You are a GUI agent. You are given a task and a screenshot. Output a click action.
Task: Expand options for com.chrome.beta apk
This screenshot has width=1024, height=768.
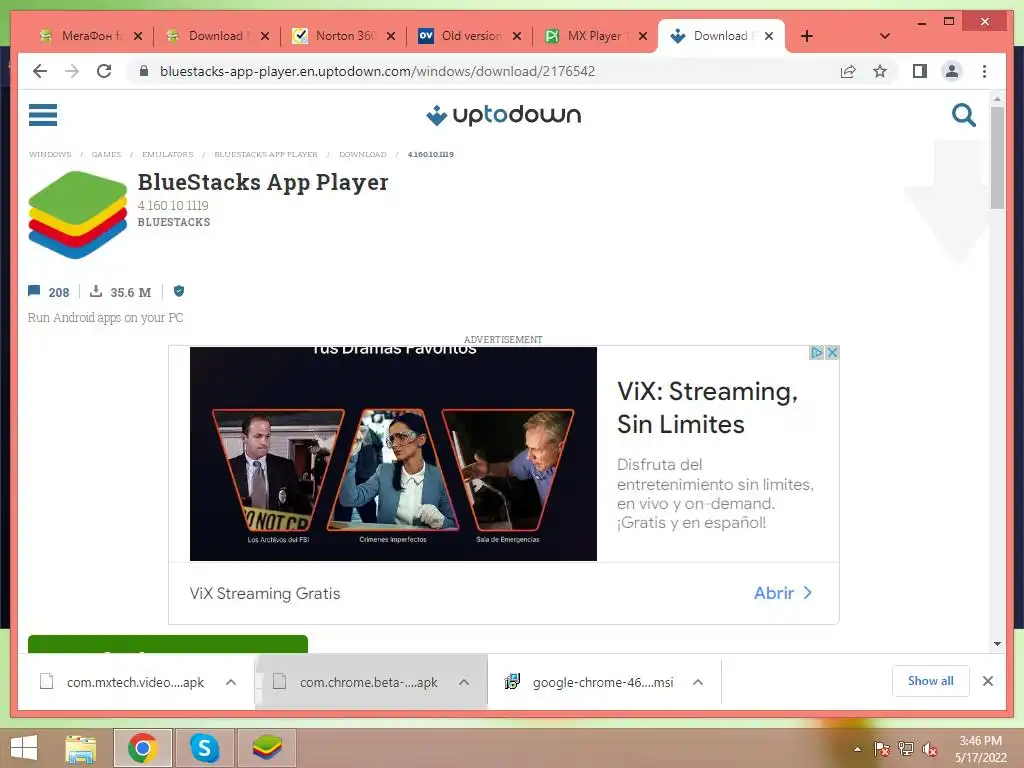pyautogui.click(x=464, y=682)
